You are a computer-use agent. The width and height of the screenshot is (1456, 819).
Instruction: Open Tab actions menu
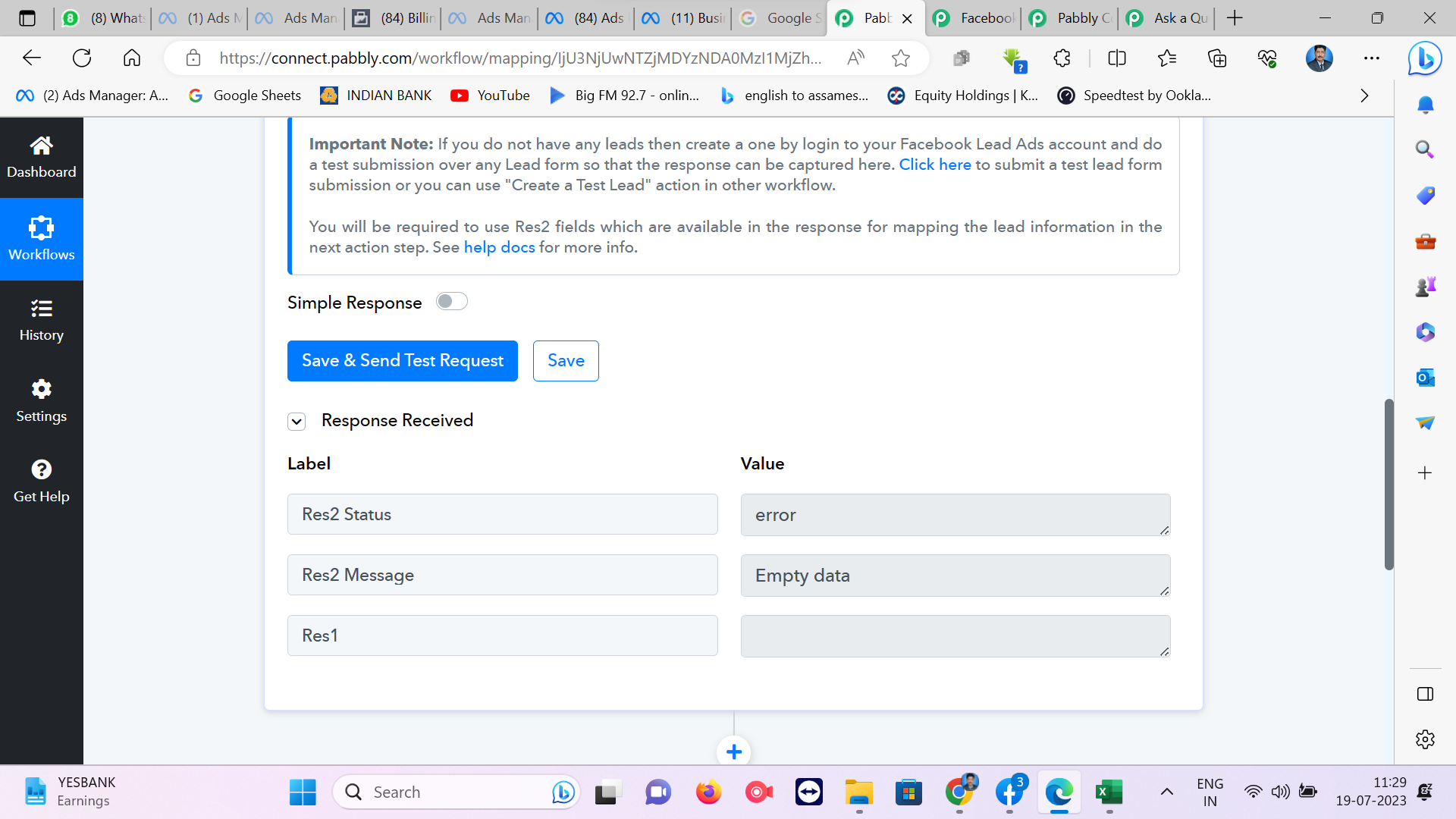(27, 18)
